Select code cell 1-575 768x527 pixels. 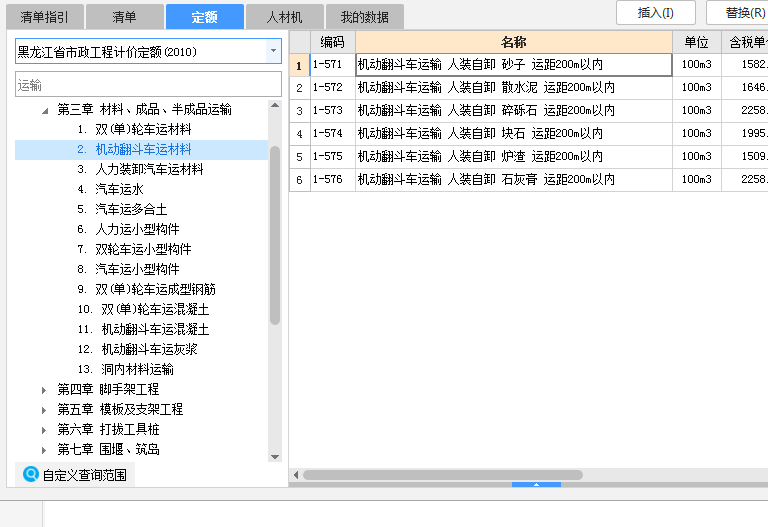pyautogui.click(x=333, y=157)
